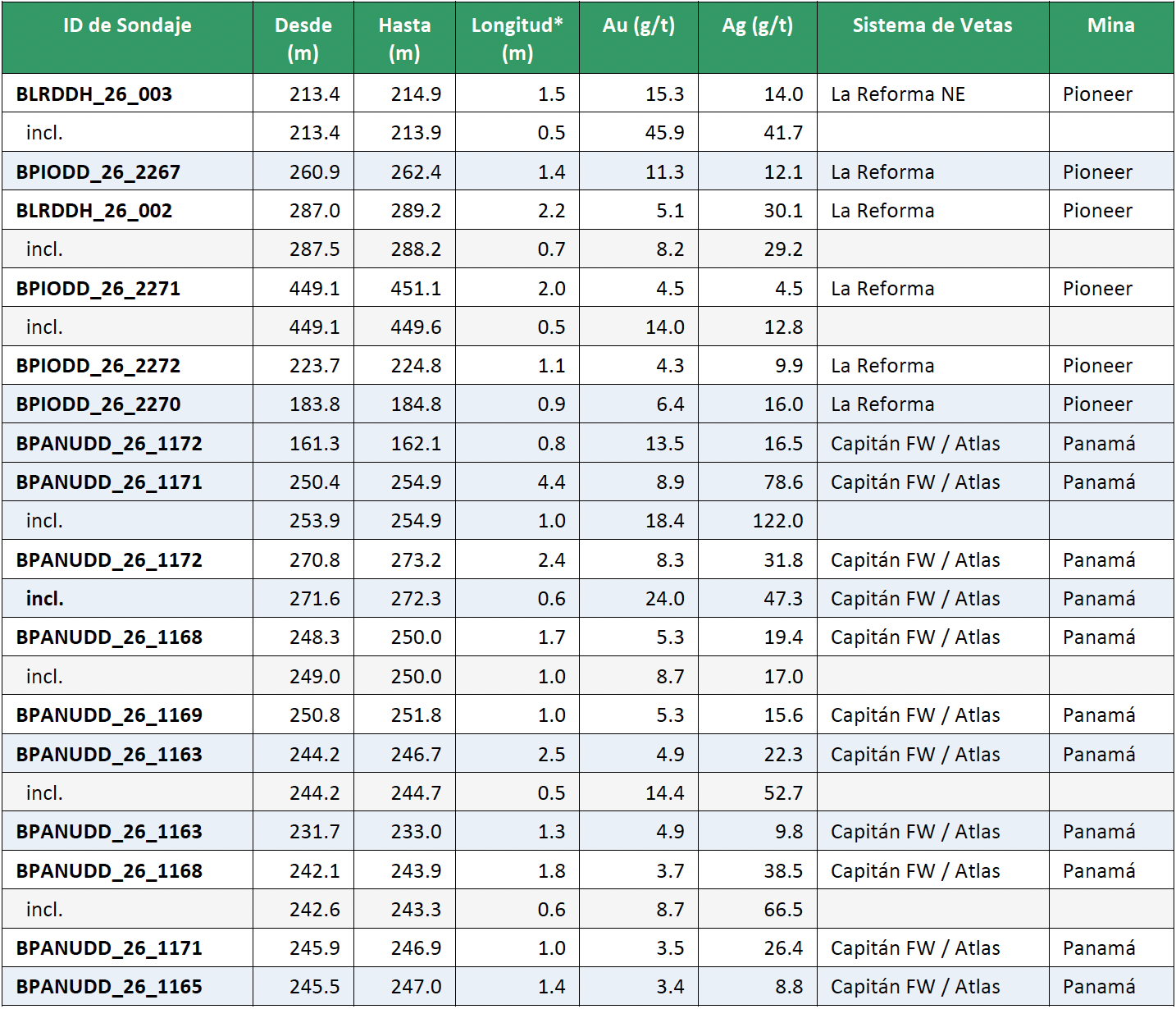The height and width of the screenshot is (1009, 1176).
Task: Click the BLRDDH_26_003 drill hole cell
Action: click(127, 94)
